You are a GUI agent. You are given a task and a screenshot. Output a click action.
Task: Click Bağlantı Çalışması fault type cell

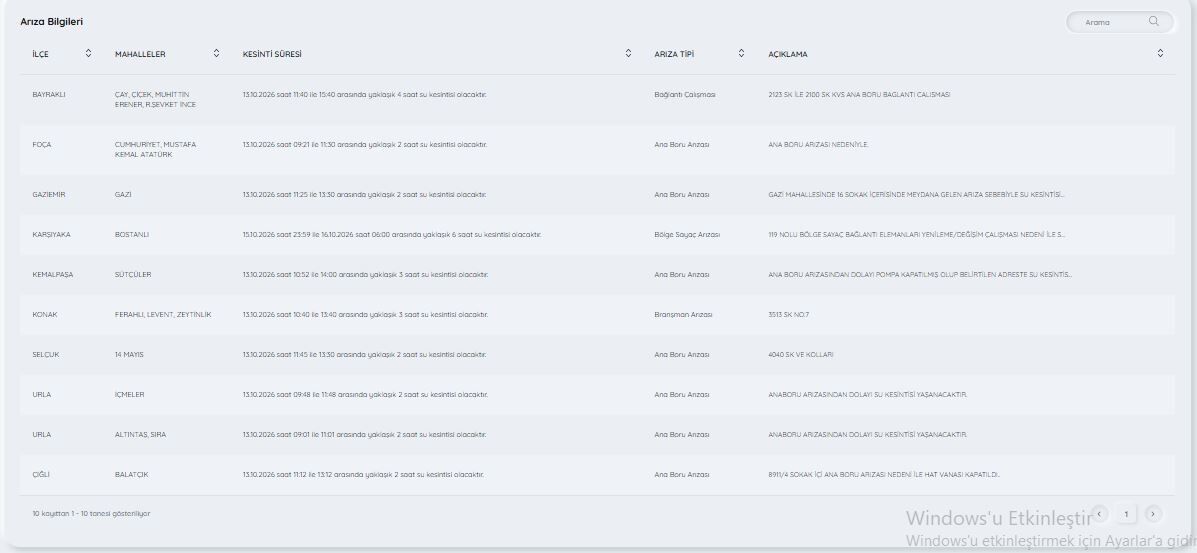(x=685, y=95)
